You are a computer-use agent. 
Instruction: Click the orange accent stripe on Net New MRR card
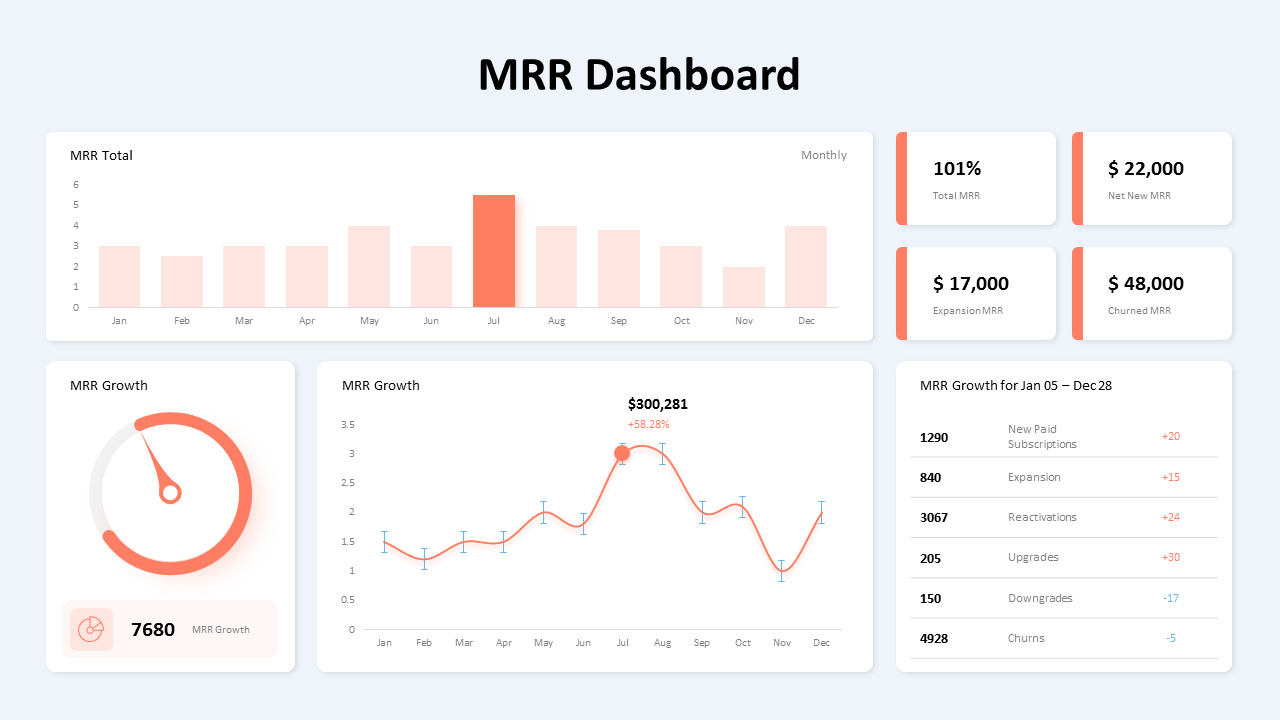1075,178
